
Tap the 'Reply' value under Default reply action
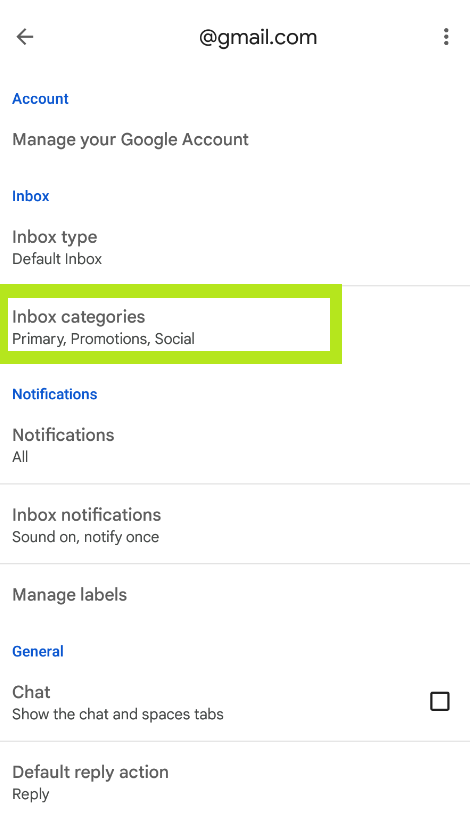[x=30, y=794]
